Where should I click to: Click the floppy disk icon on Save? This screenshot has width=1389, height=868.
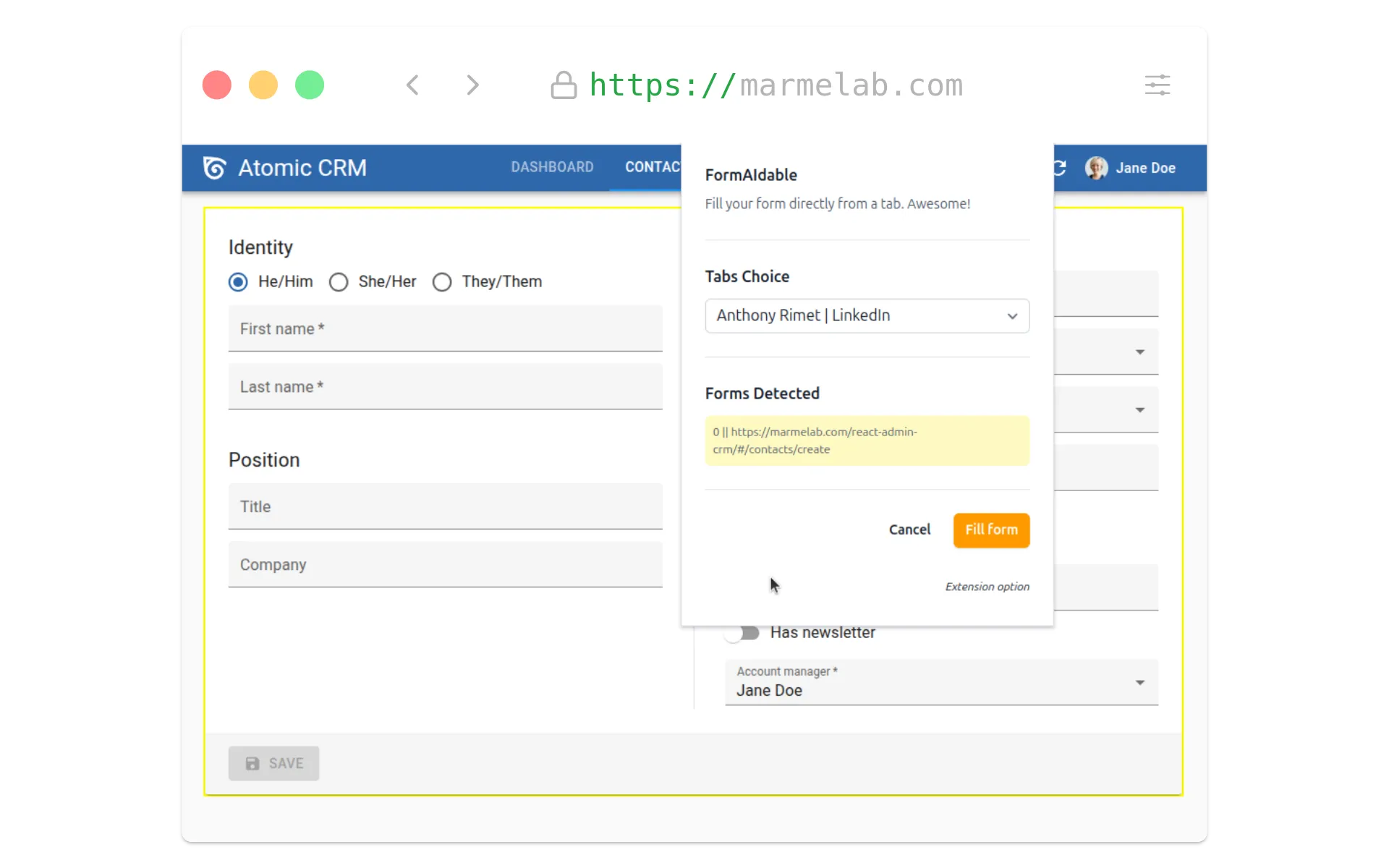[252, 764]
